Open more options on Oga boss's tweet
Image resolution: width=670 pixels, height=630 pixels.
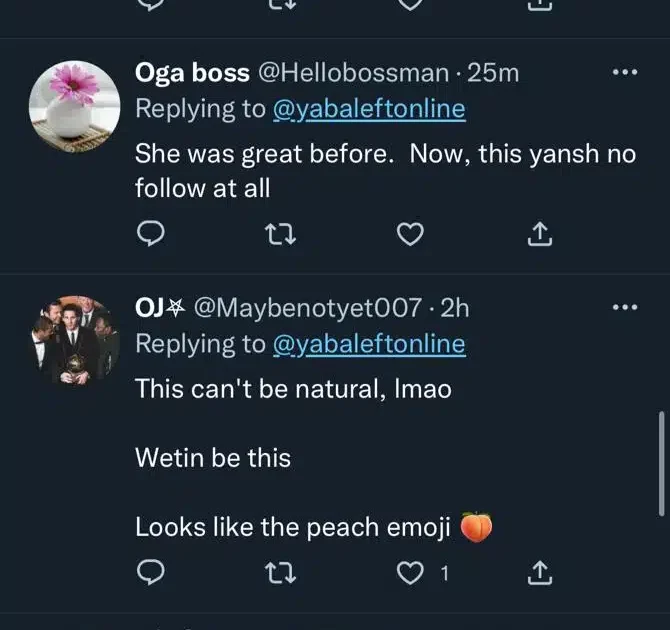(x=624, y=73)
